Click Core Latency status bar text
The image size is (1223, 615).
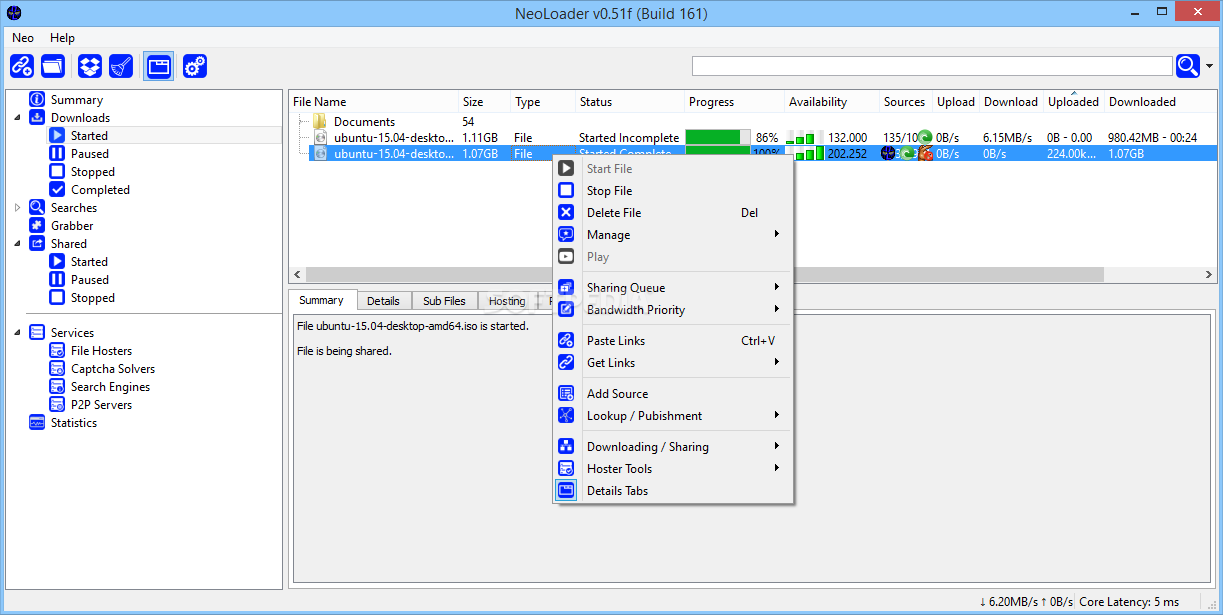tap(1130, 602)
